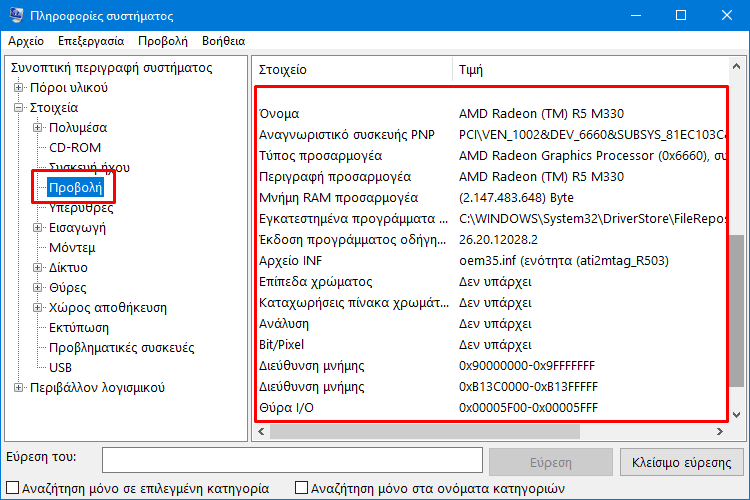Select the Τύπος προσαρμογέα row
Screen dimensions: 750x500
coord(492,156)
